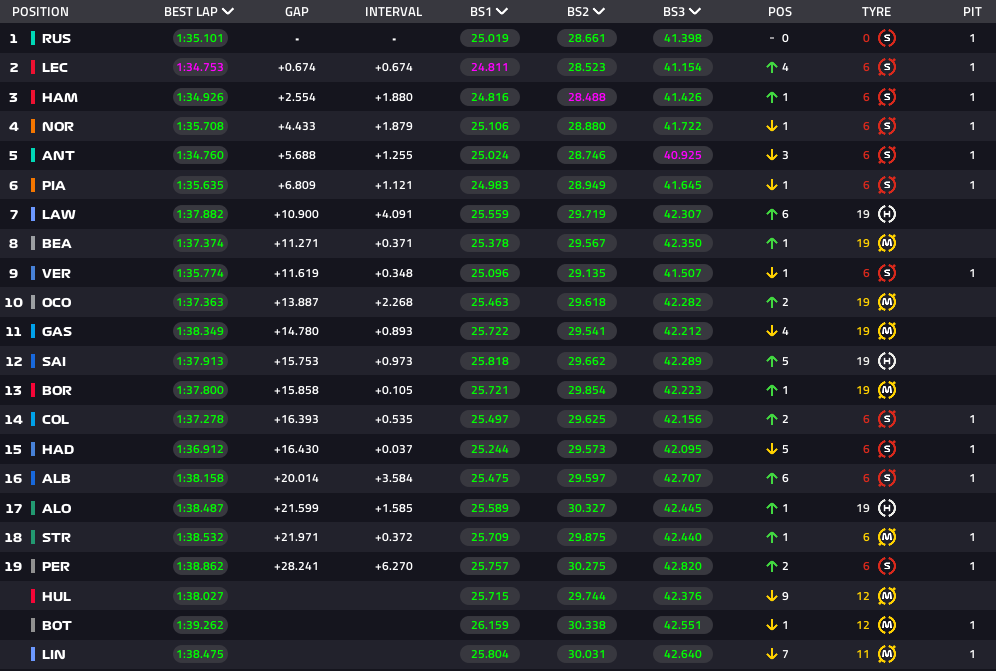Click the team color bar beside NOR
The height and width of the screenshot is (671, 996).
tap(33, 126)
